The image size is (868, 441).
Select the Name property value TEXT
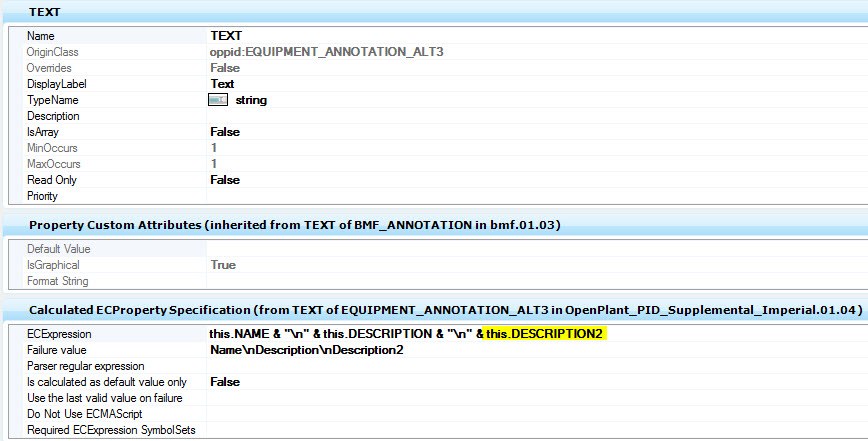coord(226,36)
